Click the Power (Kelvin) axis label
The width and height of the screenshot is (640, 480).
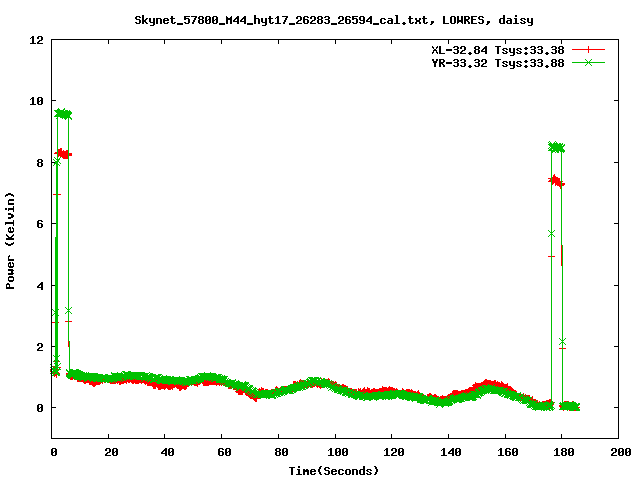(x=10, y=241)
